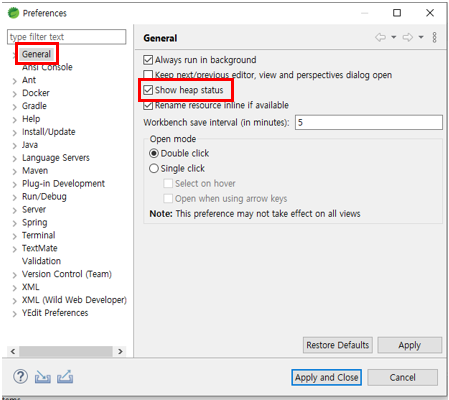Viewport: 449px width, 400px height.
Task: Expand the XML tree node
Action: coord(14,288)
